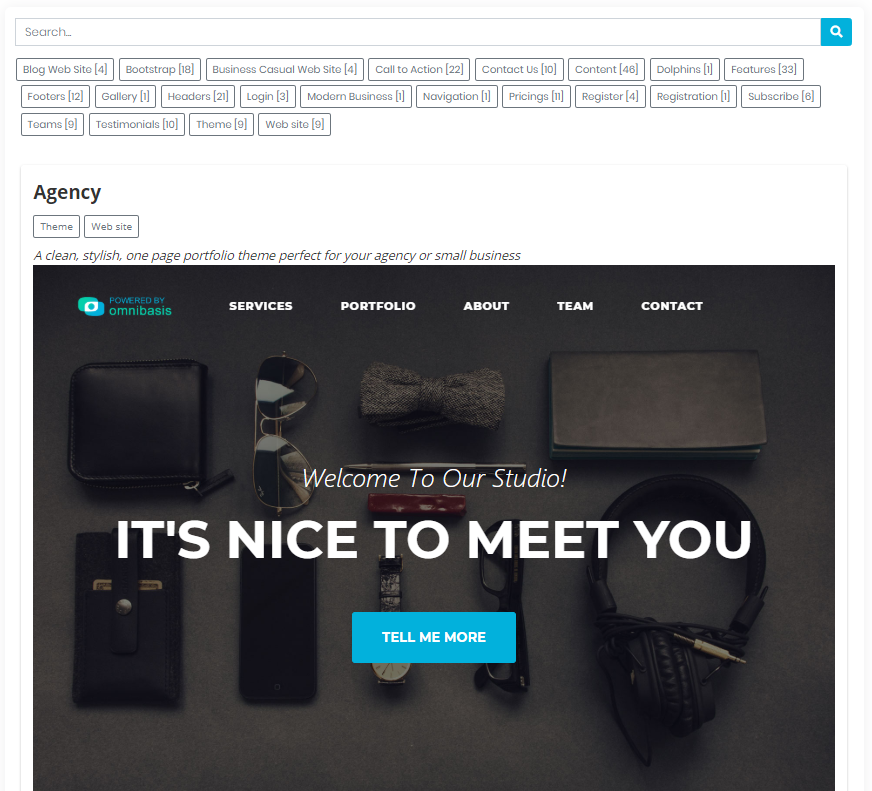This screenshot has width=872, height=791.
Task: Select the Call to Action [22] tag
Action: 419,70
